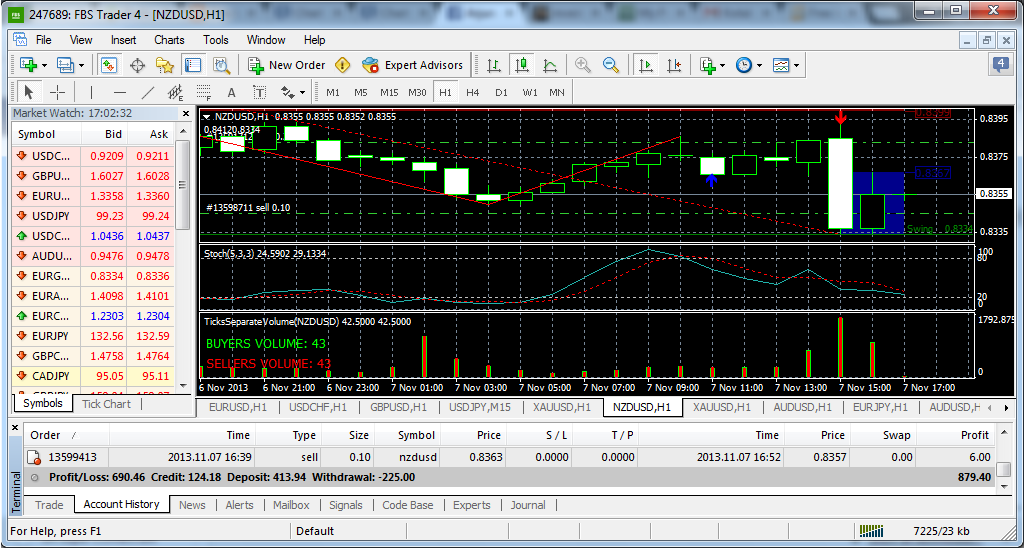Switch to candlesticks chart display

point(521,65)
